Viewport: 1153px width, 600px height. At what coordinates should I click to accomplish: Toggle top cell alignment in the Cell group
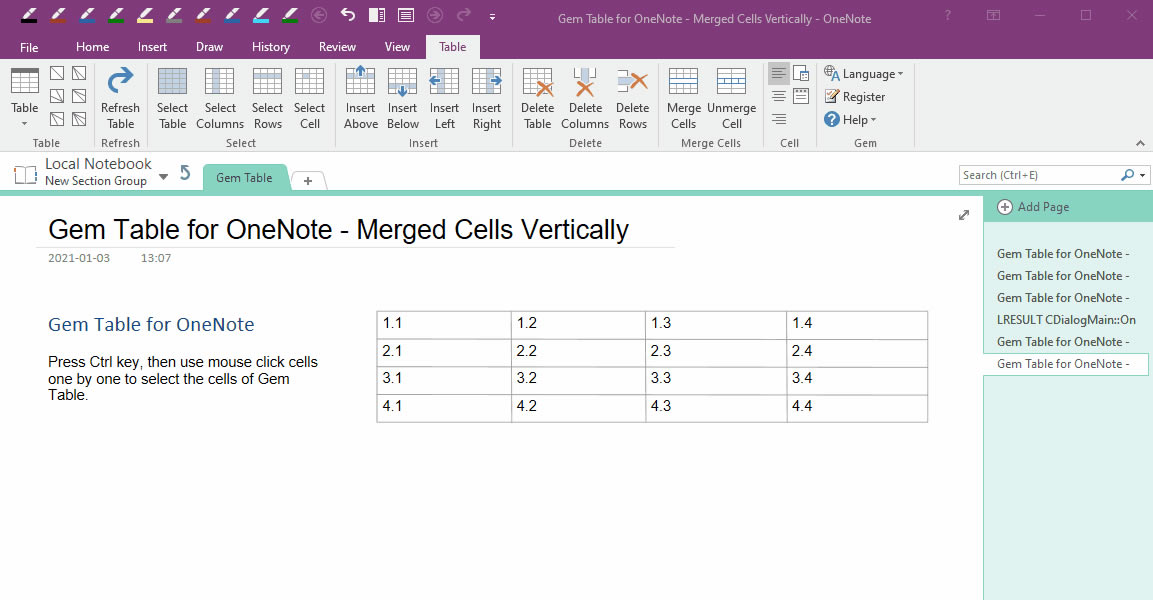tap(778, 71)
